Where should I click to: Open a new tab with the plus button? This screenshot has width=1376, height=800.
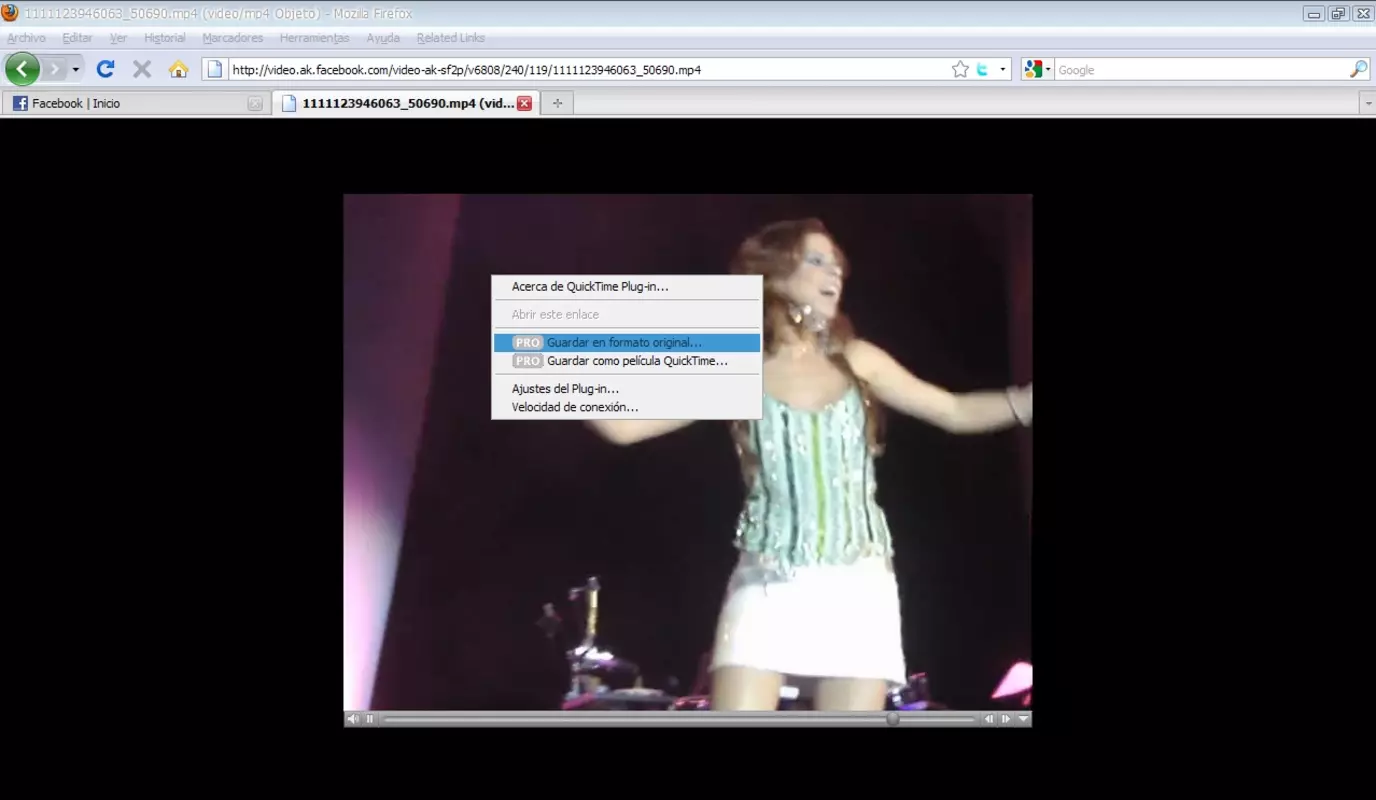[x=558, y=103]
